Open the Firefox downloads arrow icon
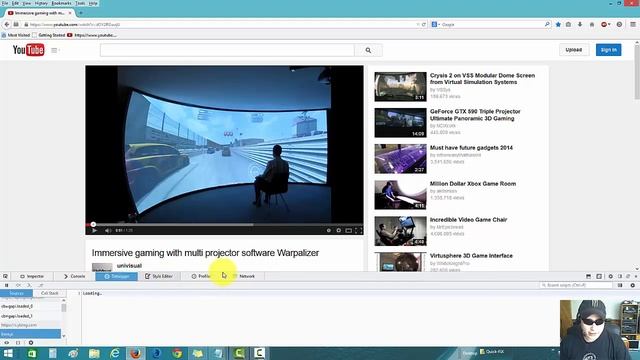The height and width of the screenshot is (360, 640). [580, 24]
